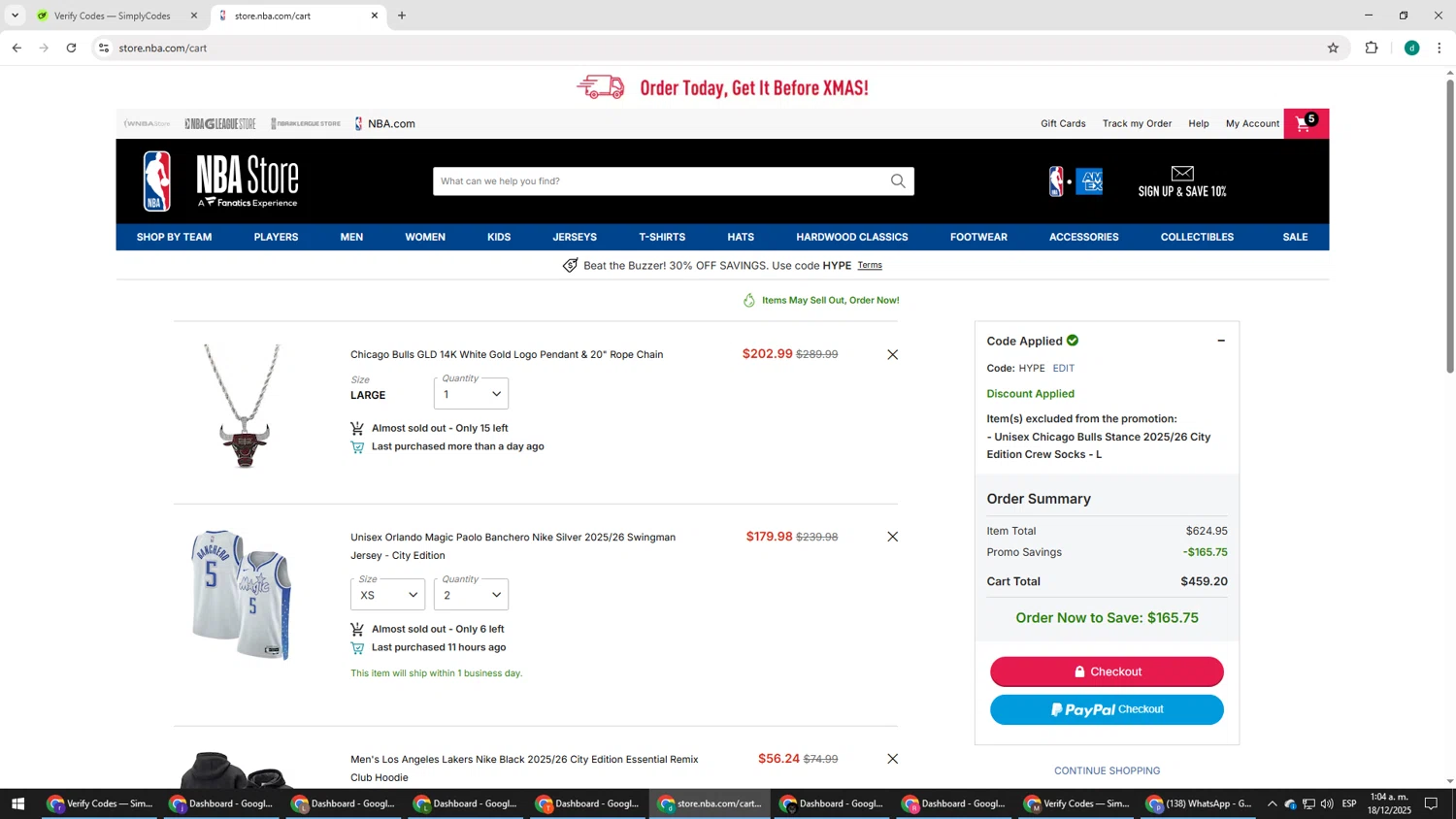Open the Paolo Banchero jersey thumbnail

click(242, 595)
